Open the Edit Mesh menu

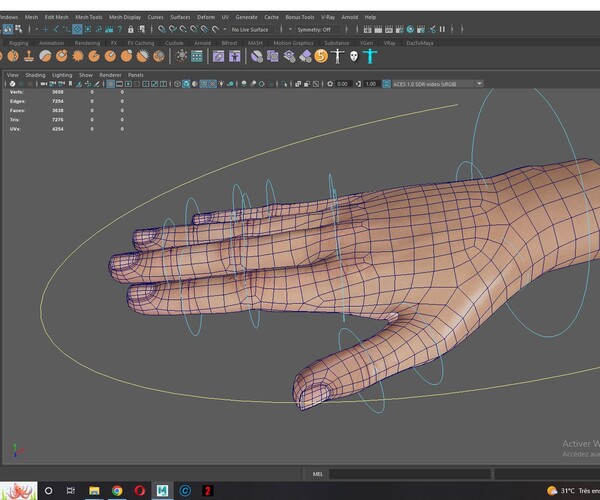[x=57, y=17]
